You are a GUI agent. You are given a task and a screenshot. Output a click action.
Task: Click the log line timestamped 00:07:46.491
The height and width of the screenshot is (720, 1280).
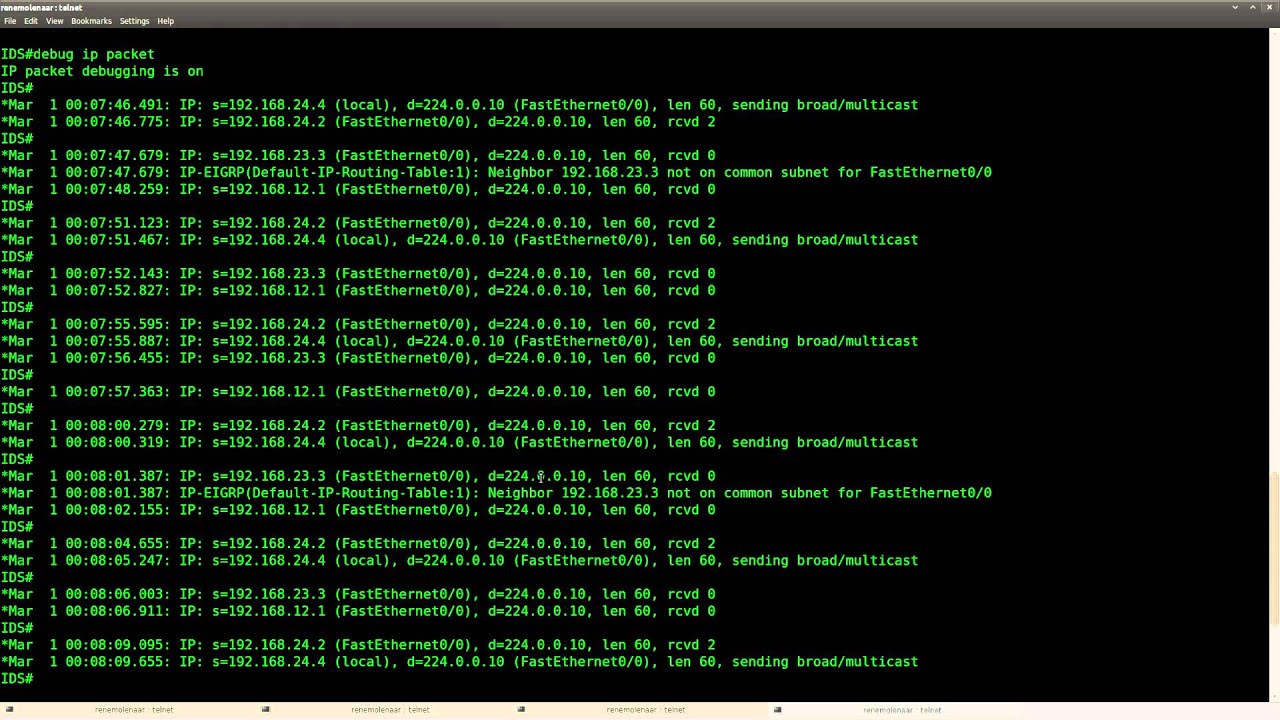click(459, 105)
